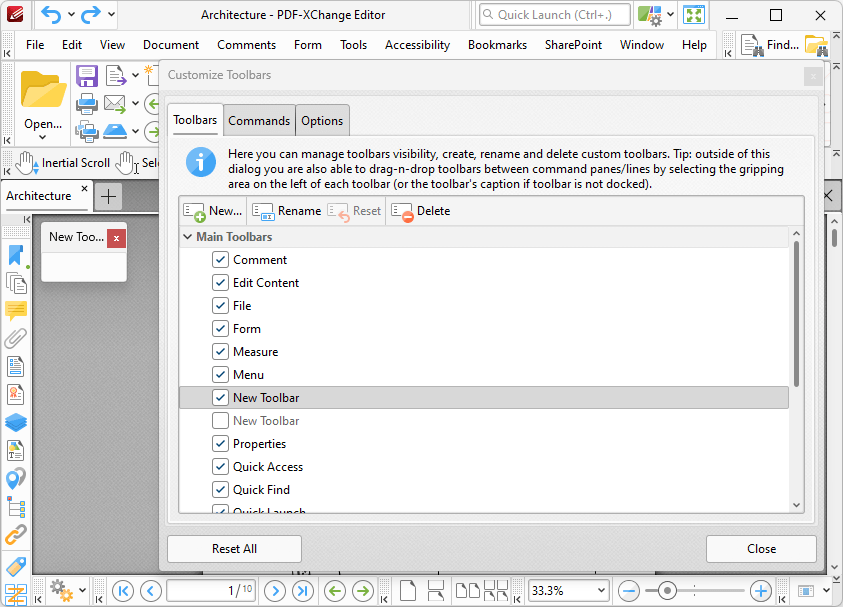Switch to the Commands tab

259,120
